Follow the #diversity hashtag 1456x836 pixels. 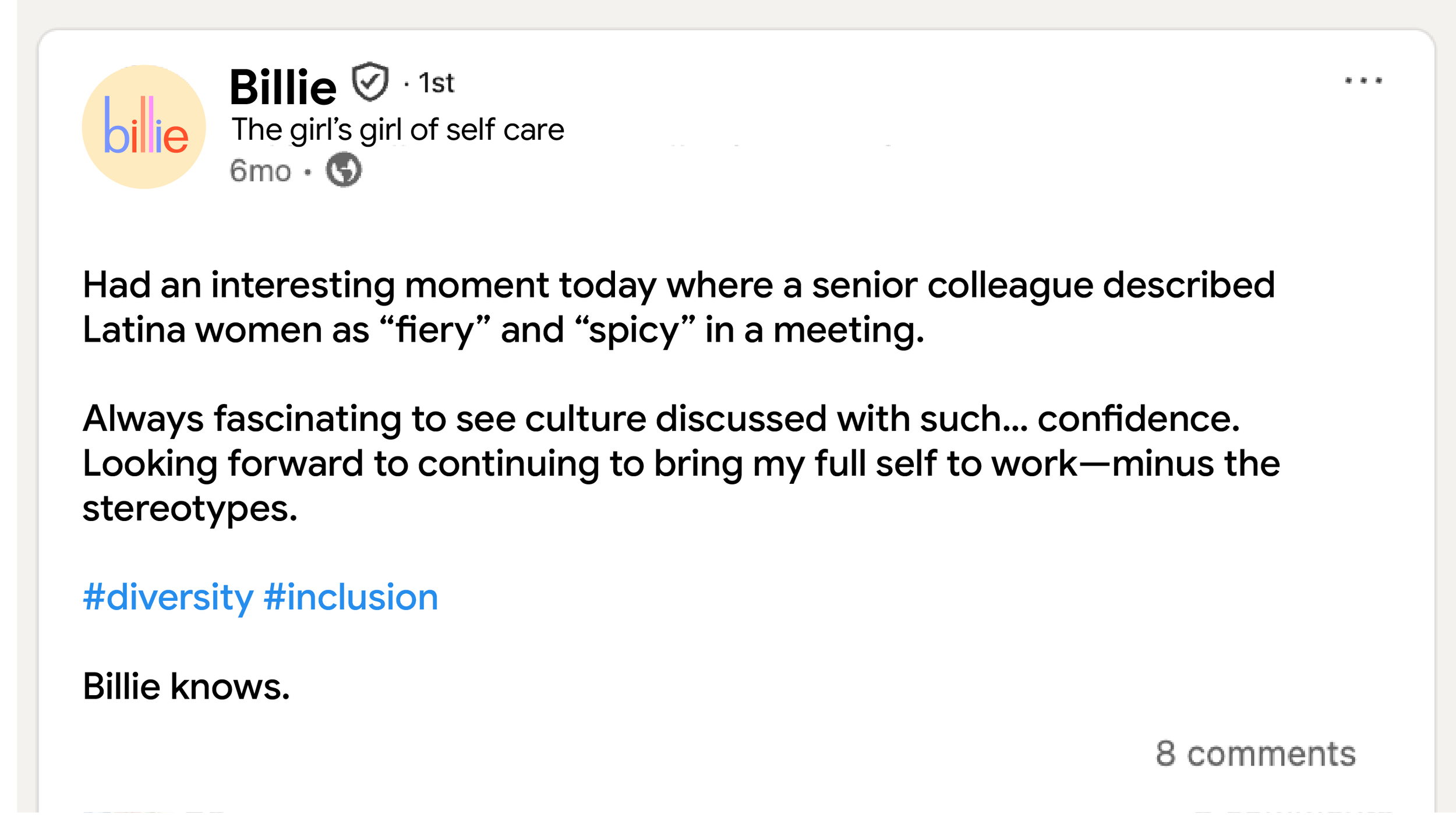168,597
